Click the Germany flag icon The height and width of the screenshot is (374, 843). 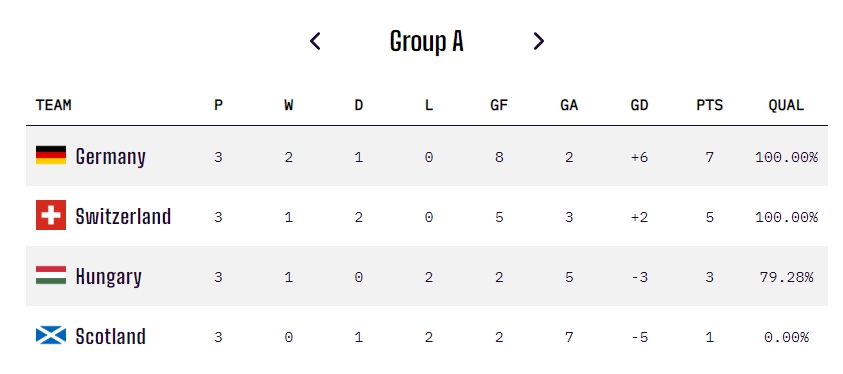click(x=51, y=155)
